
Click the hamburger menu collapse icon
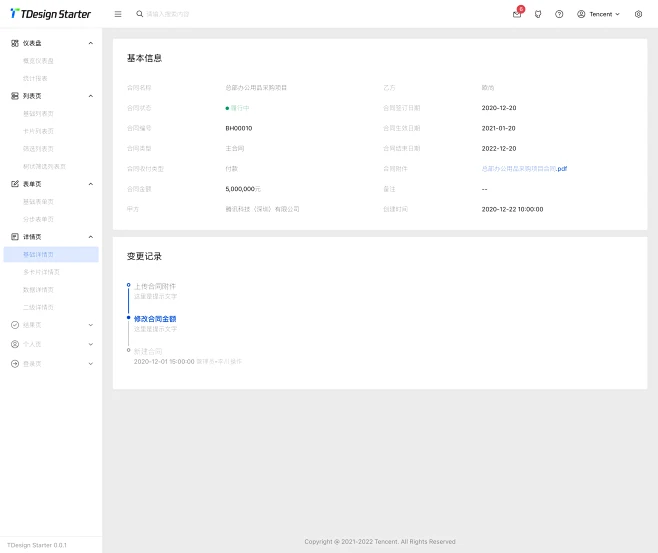tap(118, 14)
